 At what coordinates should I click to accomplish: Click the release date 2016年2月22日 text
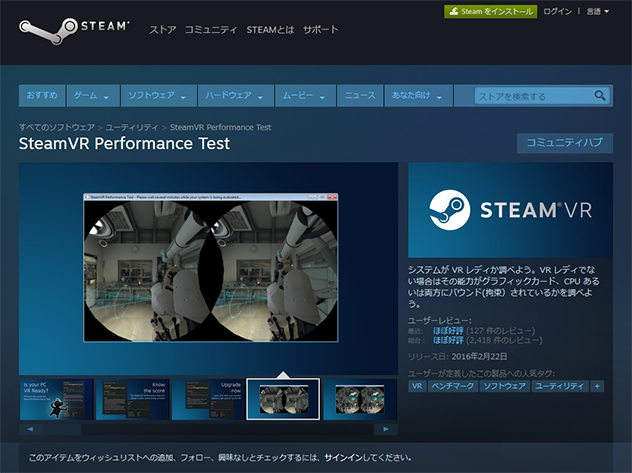[x=479, y=357]
